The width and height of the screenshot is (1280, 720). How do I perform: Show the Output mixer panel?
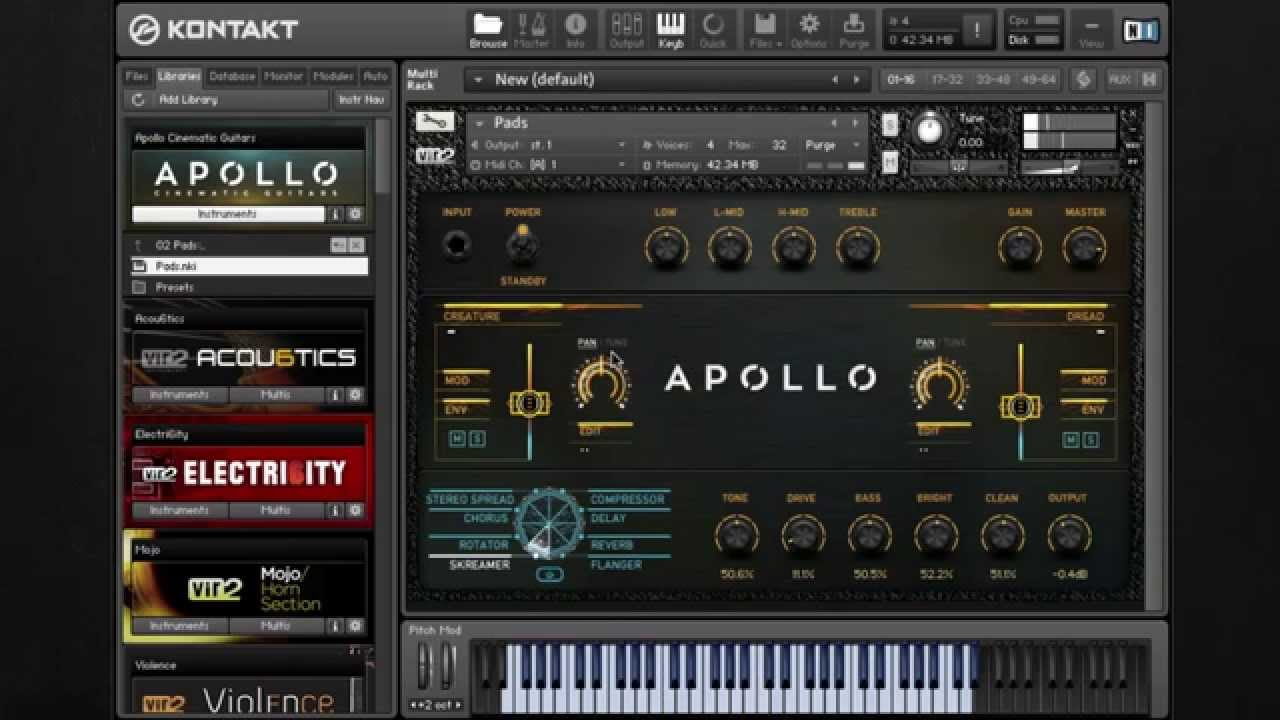[x=627, y=29]
